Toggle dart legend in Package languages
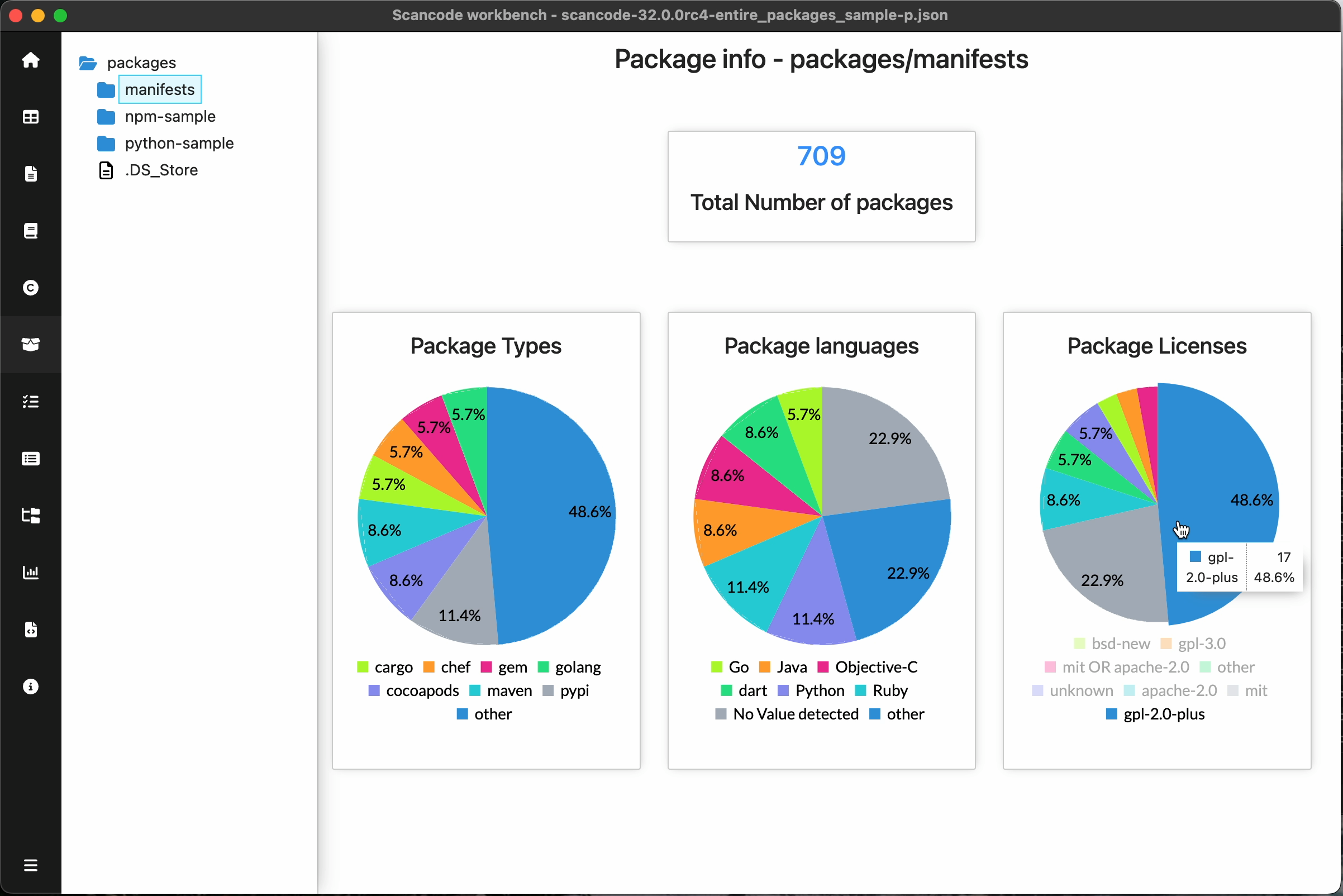1343x896 pixels. [x=744, y=690]
